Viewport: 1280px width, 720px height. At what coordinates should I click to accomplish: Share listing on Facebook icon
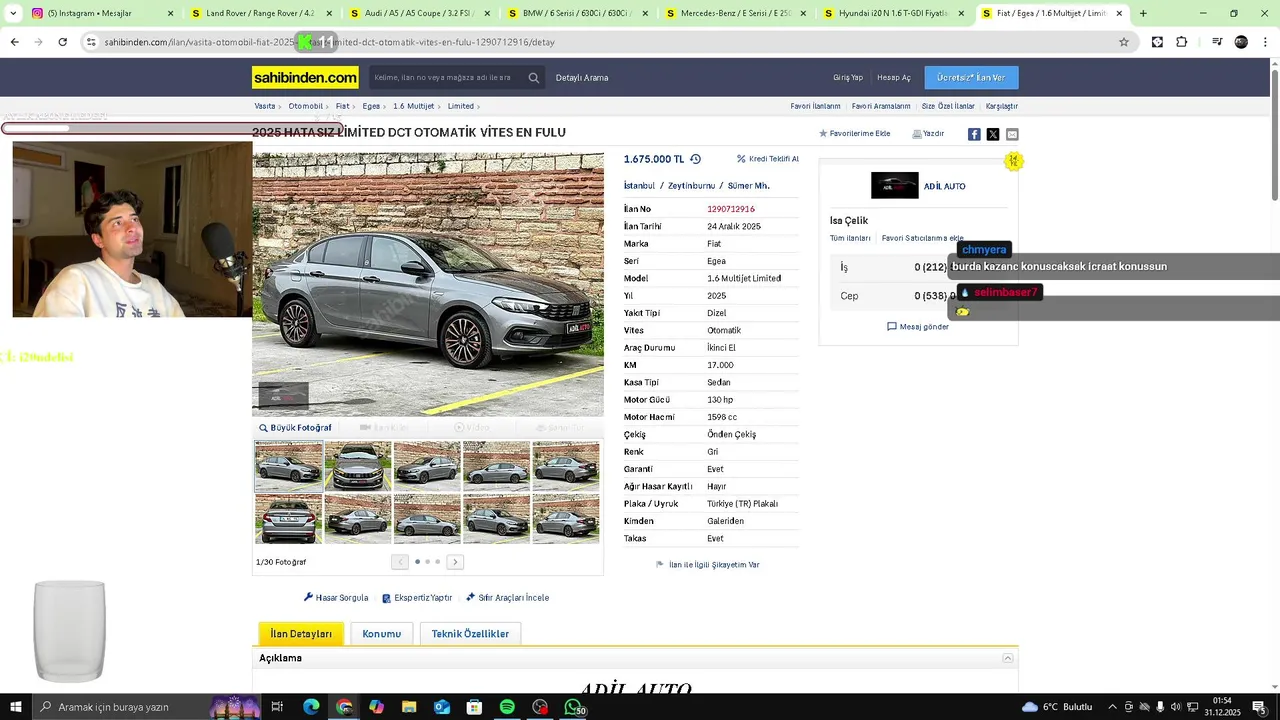click(x=974, y=134)
